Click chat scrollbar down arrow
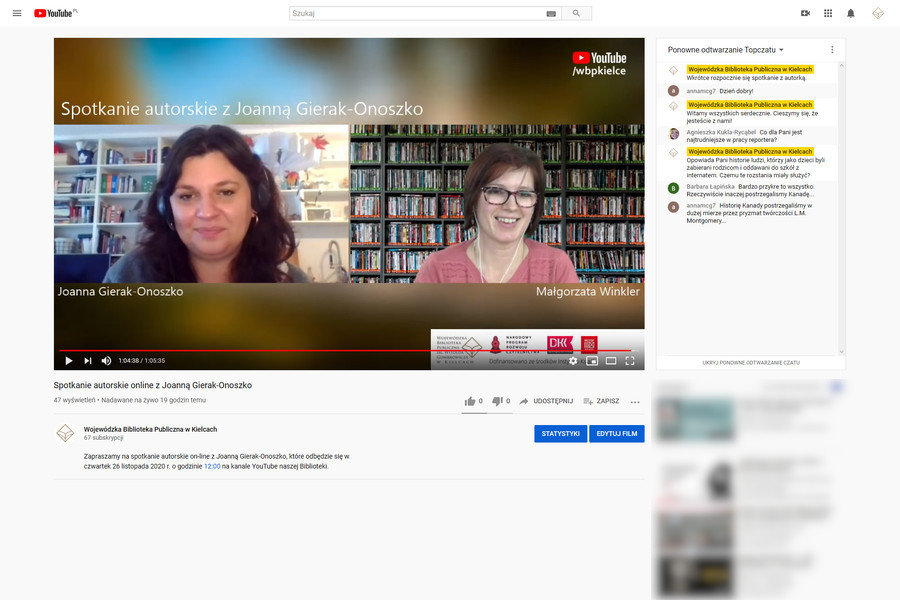 tap(841, 351)
